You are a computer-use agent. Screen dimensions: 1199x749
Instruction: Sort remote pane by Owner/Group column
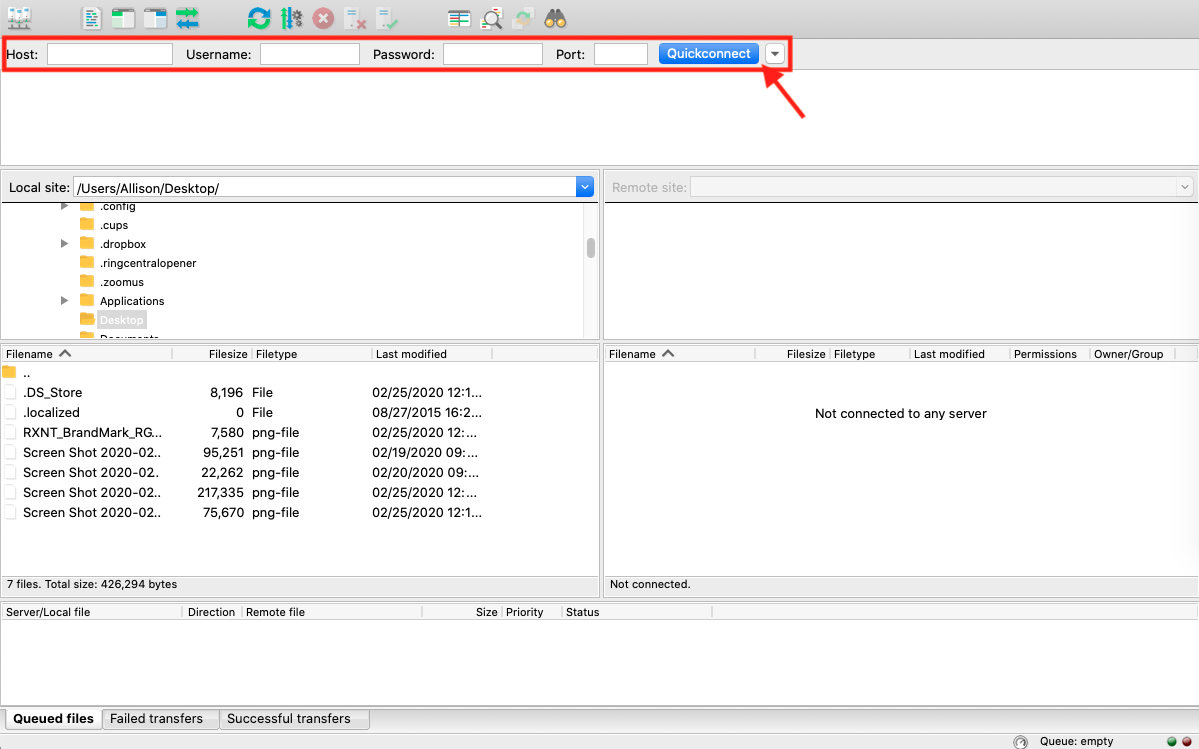[1132, 354]
